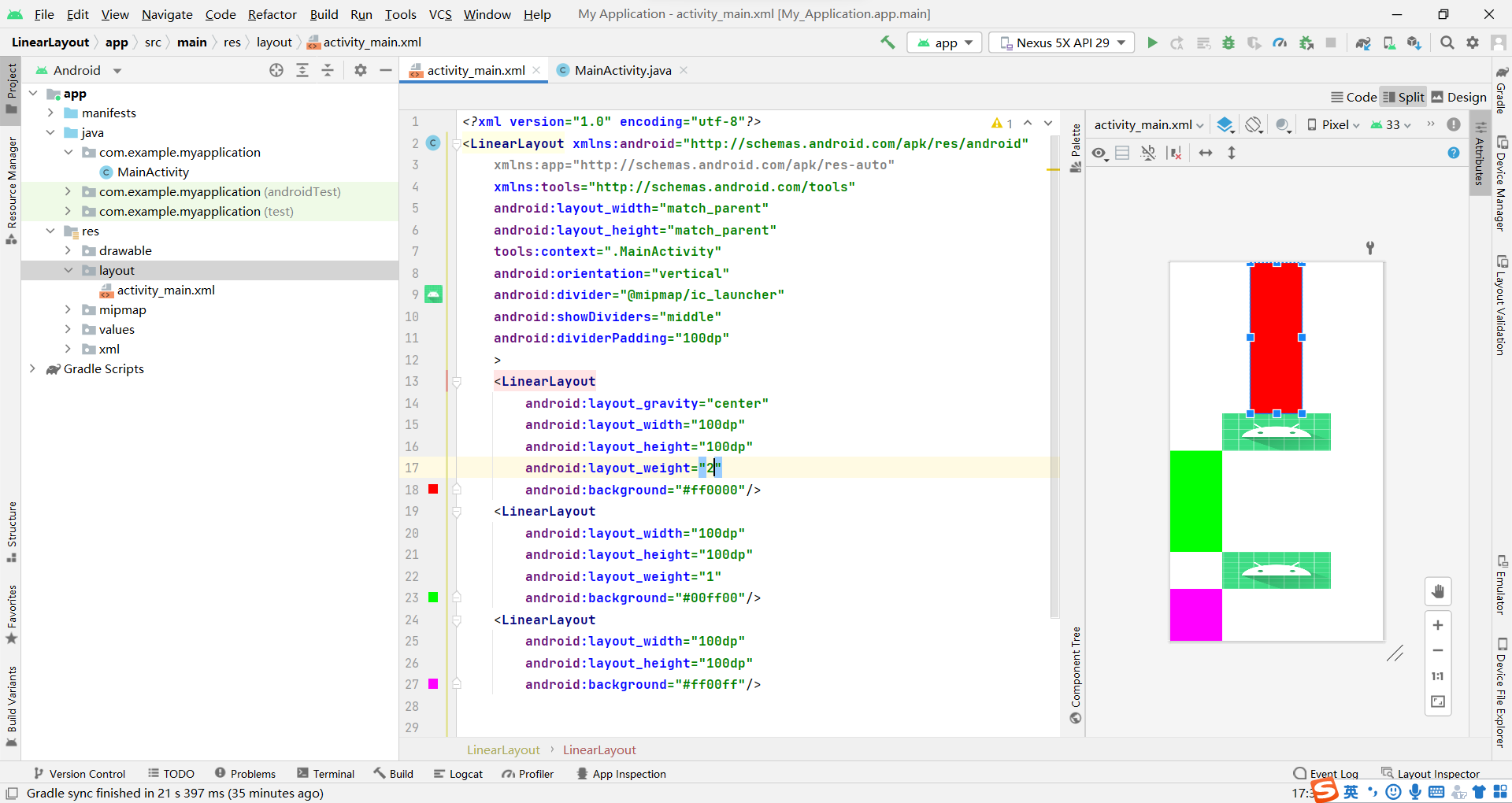Select the pan tool on the design preview
The width and height of the screenshot is (1512, 803).
point(1439,591)
